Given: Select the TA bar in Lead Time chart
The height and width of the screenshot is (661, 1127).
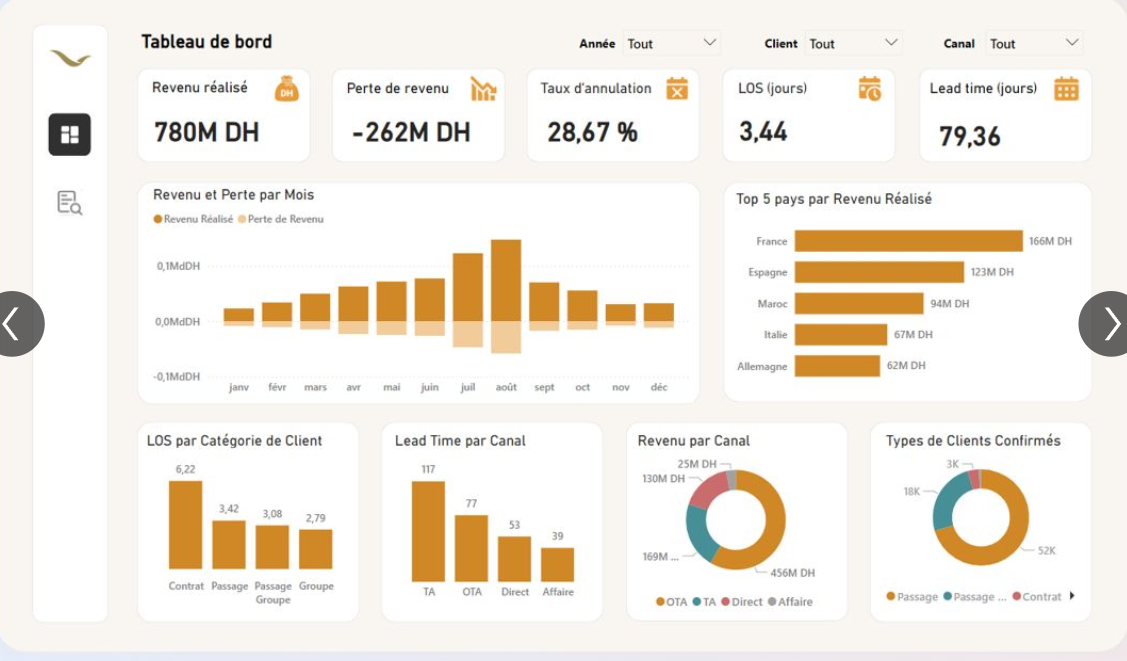Looking at the screenshot, I should (x=428, y=532).
